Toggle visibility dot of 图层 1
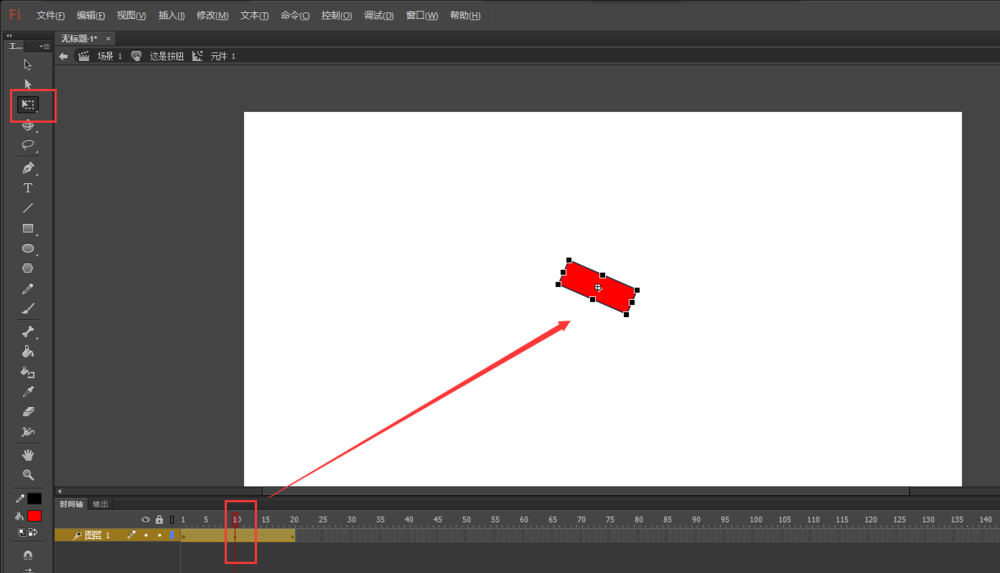The width and height of the screenshot is (1000, 573). (146, 535)
